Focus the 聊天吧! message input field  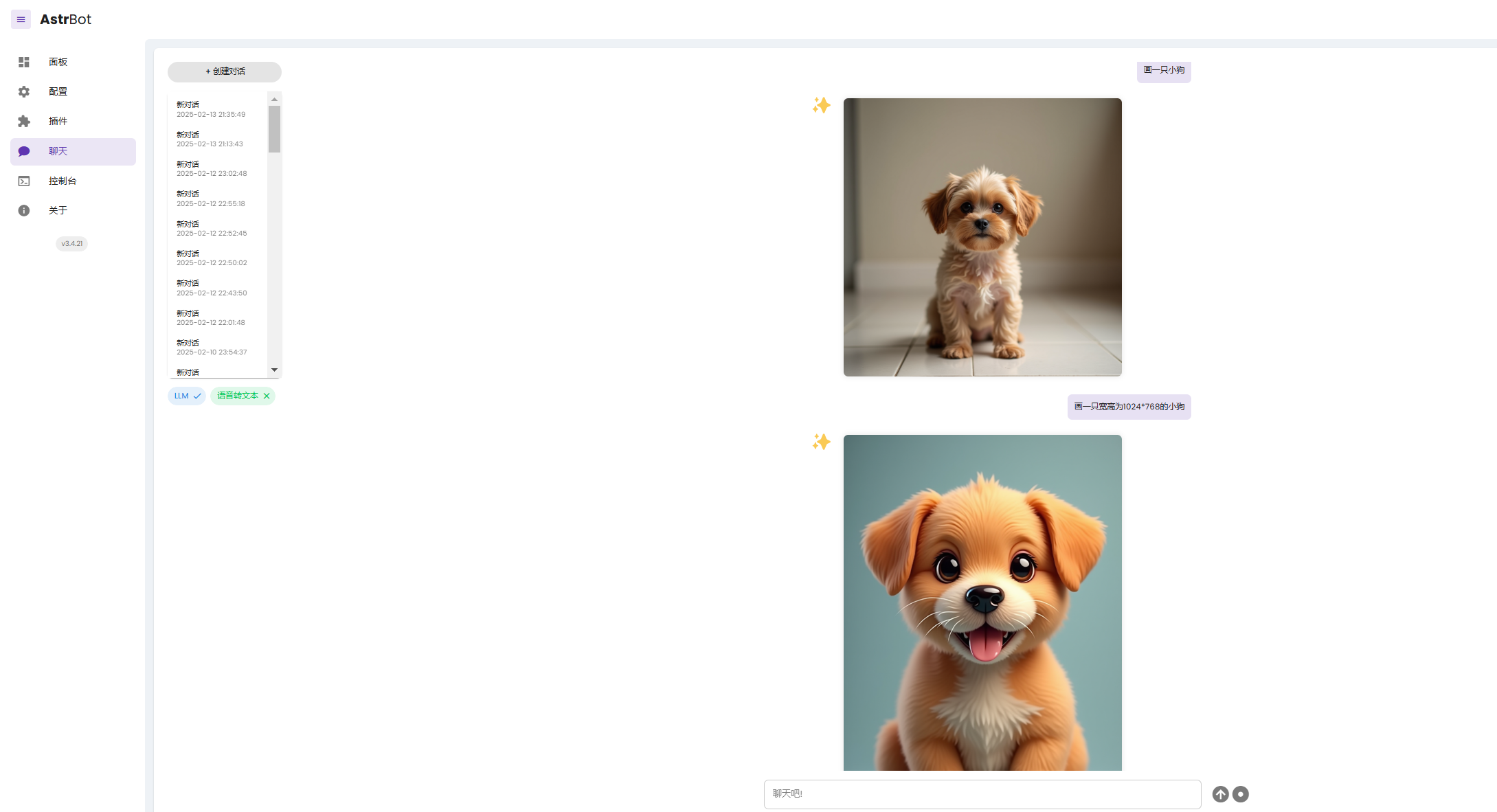[982, 794]
